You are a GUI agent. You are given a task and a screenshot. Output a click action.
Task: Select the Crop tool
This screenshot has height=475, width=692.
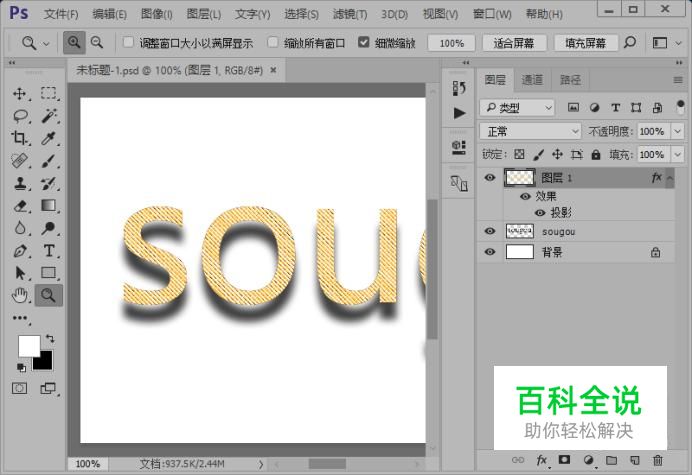click(19, 138)
